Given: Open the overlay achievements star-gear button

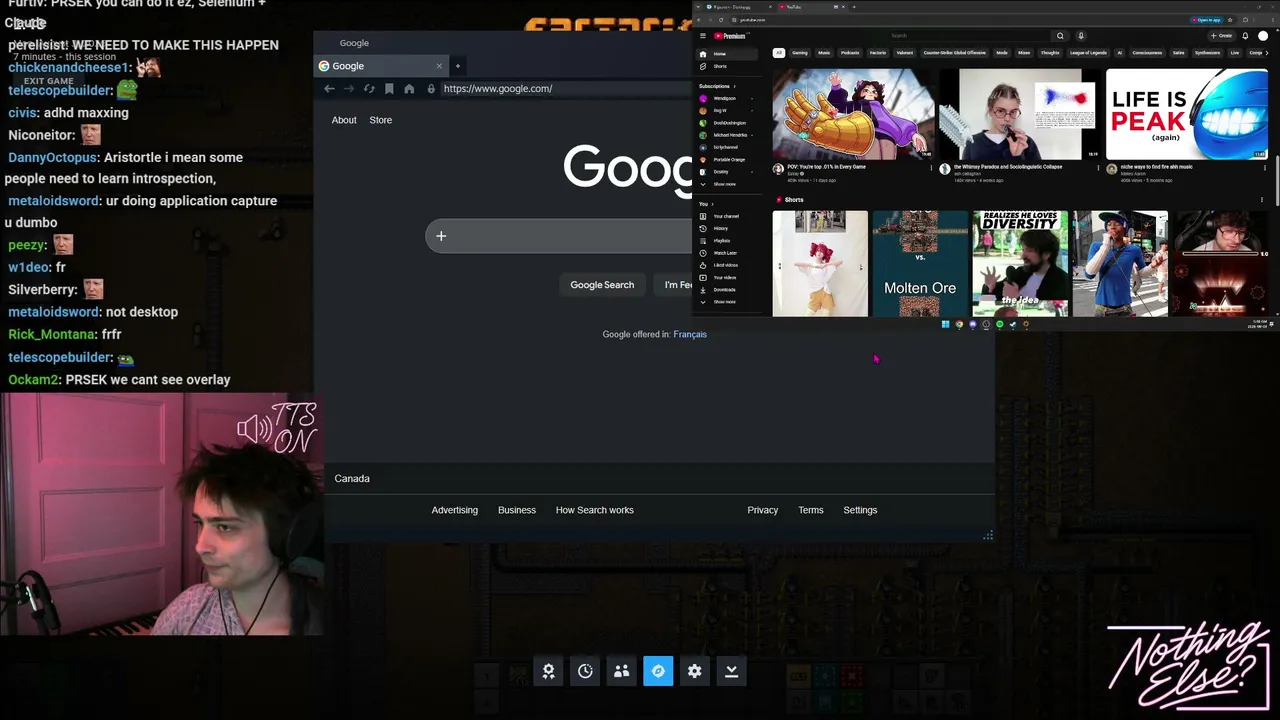Looking at the screenshot, I should [x=549, y=672].
